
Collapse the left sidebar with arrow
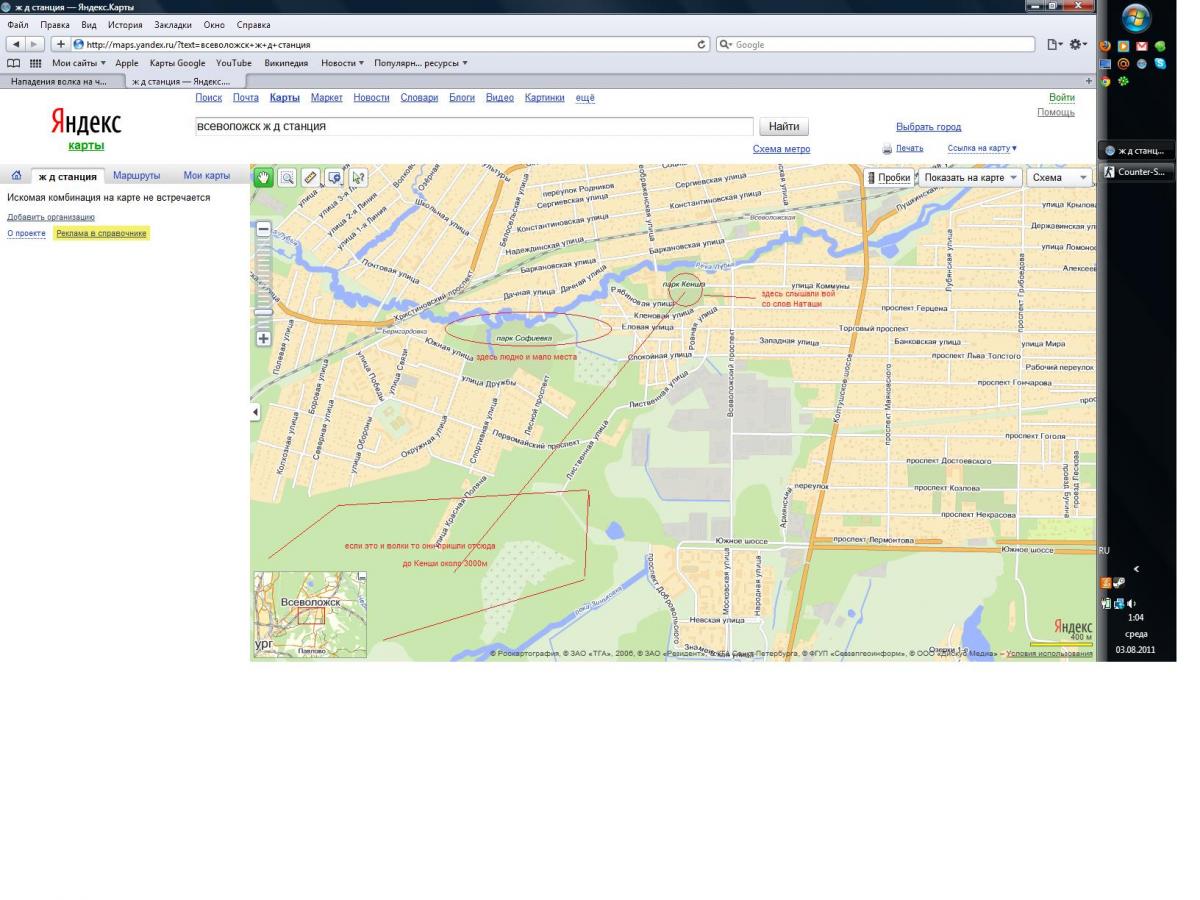(x=255, y=412)
